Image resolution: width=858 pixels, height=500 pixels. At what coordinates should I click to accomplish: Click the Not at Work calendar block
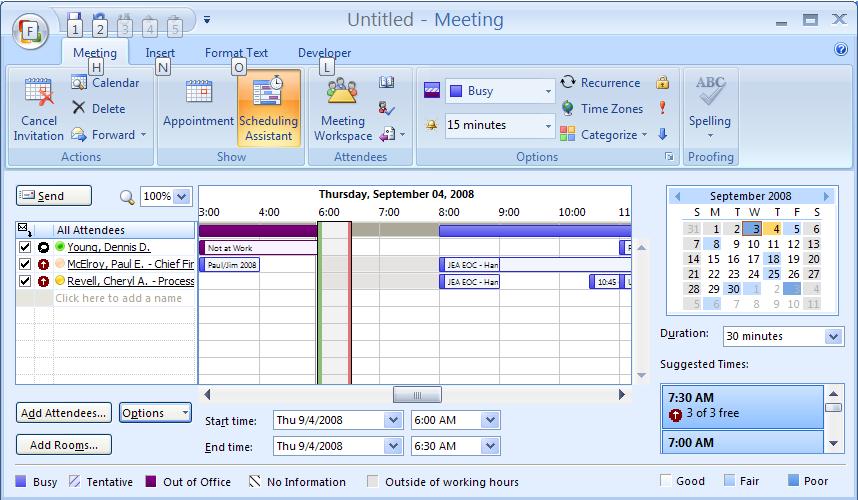click(x=258, y=248)
